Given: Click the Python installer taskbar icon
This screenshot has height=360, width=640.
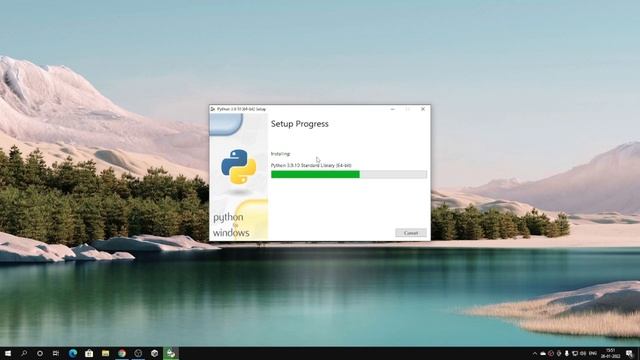Looking at the screenshot, I should coord(171,353).
